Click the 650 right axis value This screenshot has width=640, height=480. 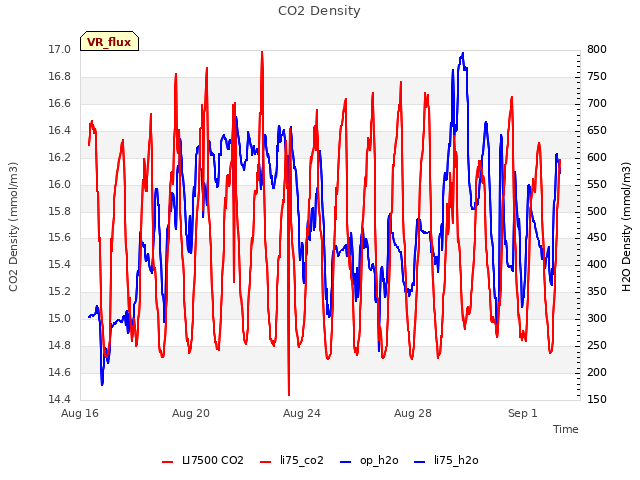pos(597,131)
